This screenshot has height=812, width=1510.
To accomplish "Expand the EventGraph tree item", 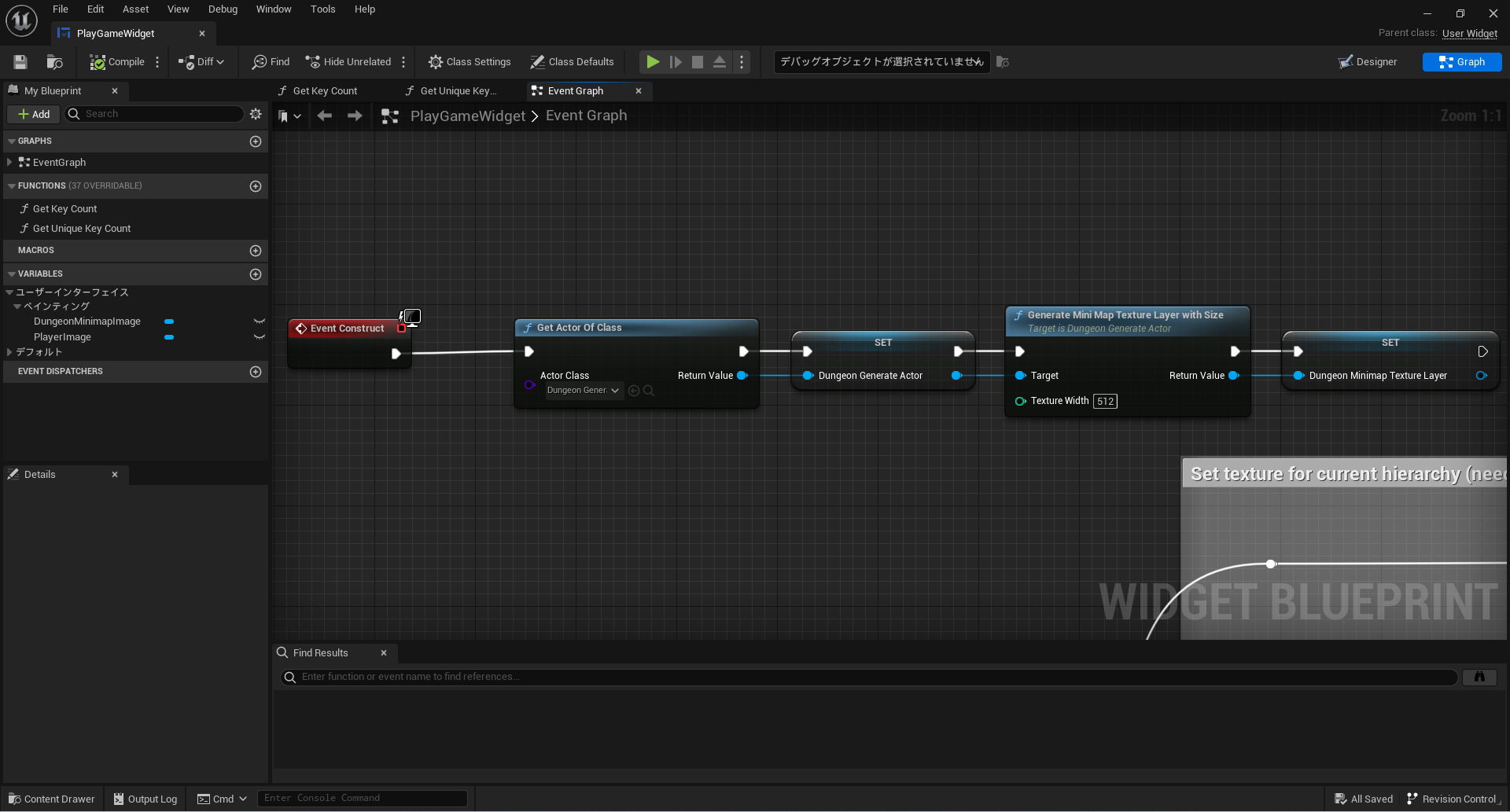I will pos(9,163).
